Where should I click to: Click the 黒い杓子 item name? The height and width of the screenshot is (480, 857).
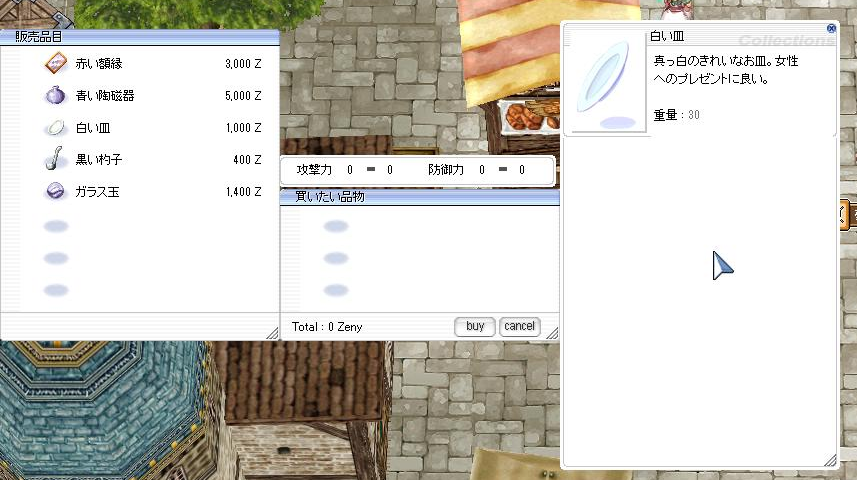tap(98, 160)
